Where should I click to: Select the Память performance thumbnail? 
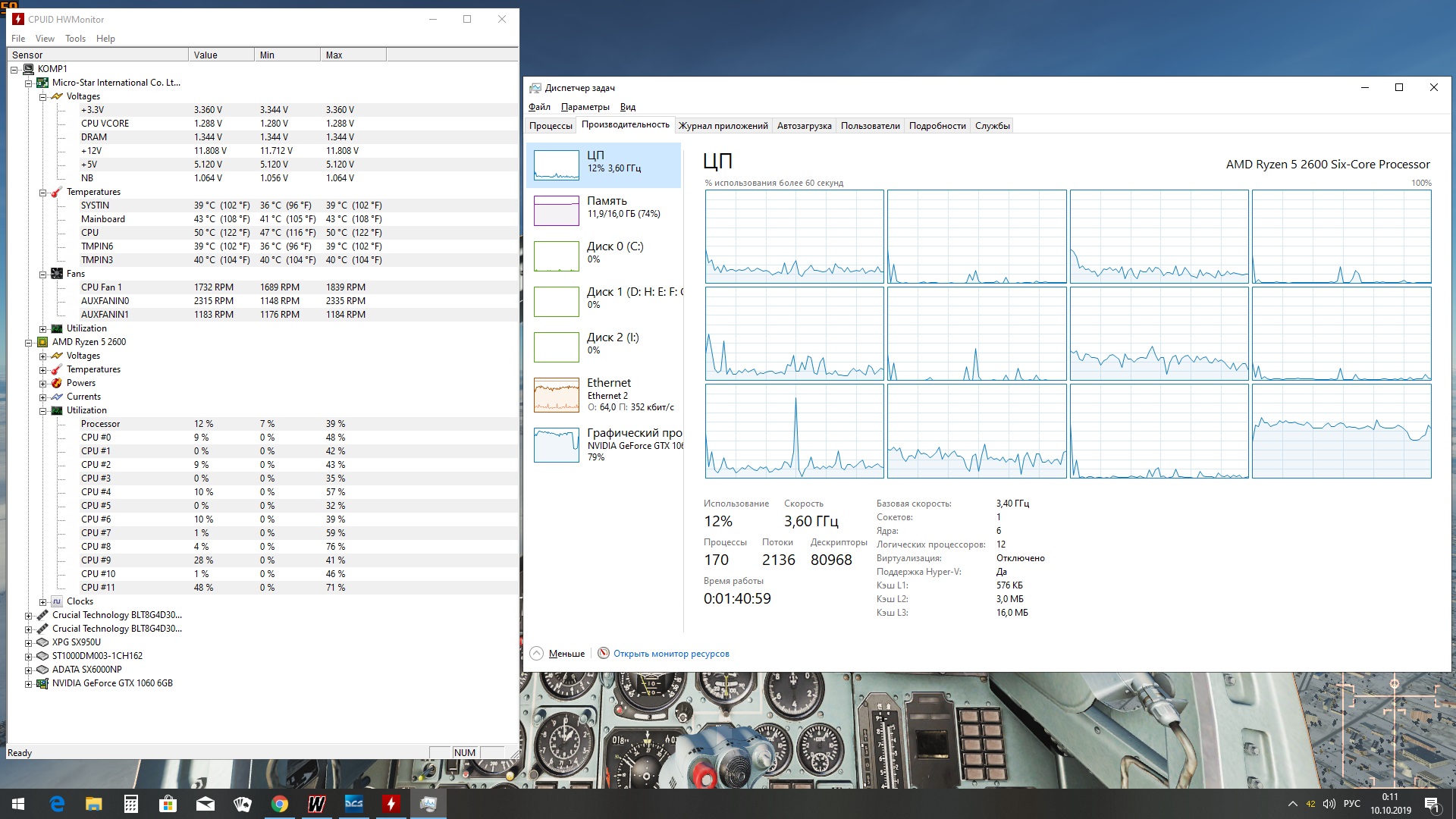pyautogui.click(x=604, y=211)
